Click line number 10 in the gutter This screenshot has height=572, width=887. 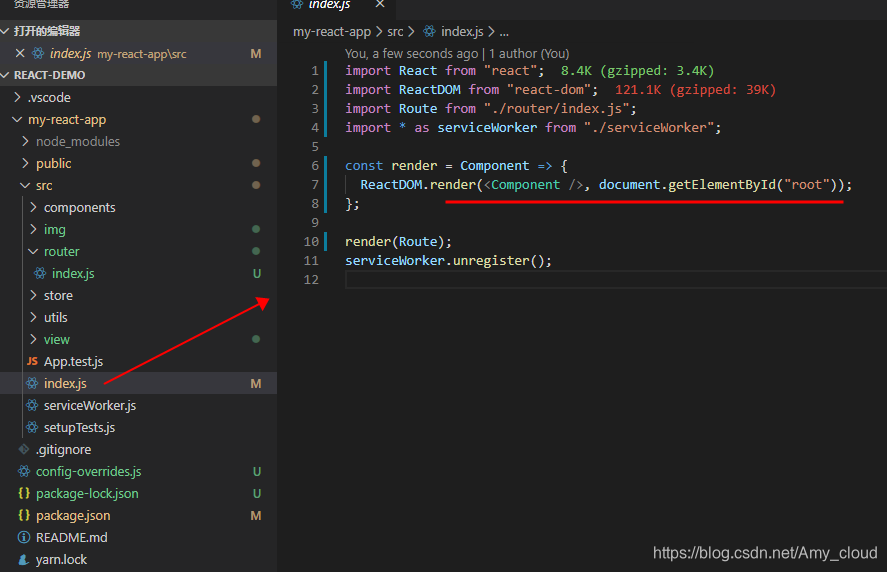coord(311,242)
